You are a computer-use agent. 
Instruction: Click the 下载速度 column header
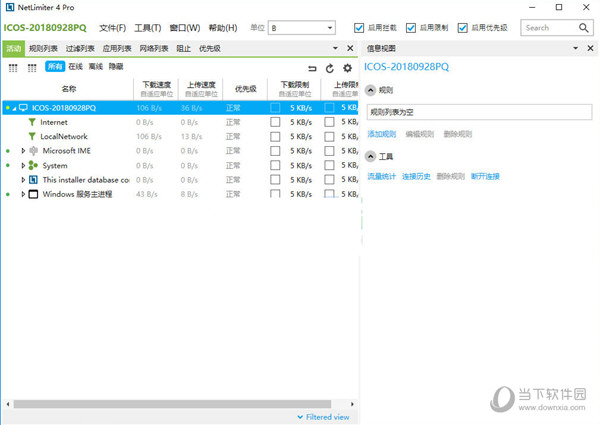pos(157,89)
